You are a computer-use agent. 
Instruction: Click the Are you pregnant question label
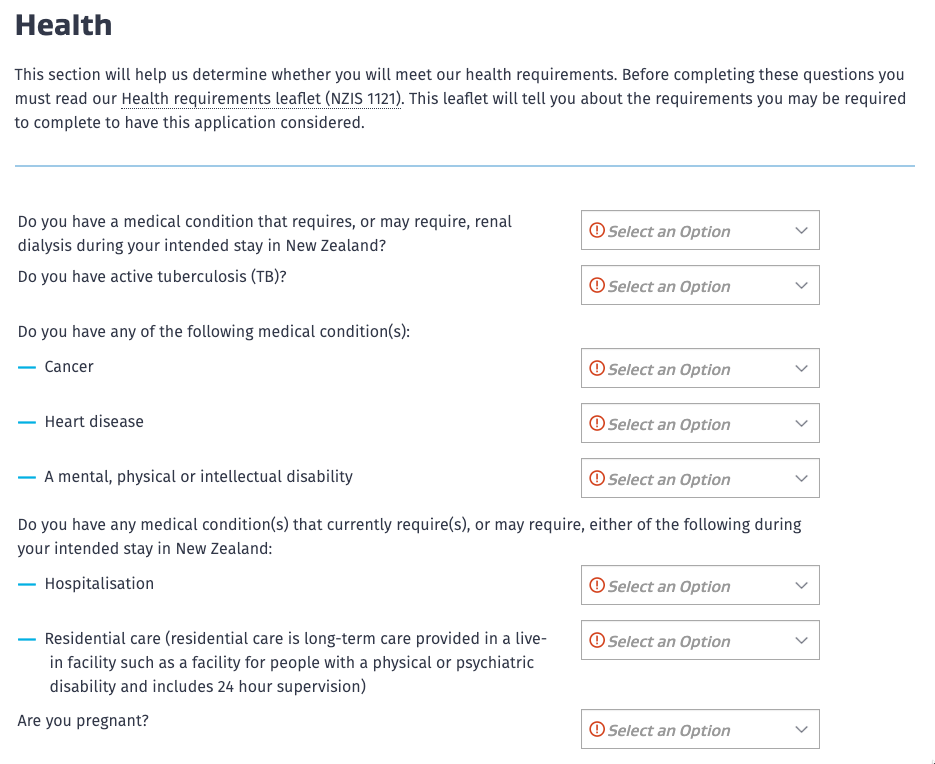pyautogui.click(x=83, y=720)
